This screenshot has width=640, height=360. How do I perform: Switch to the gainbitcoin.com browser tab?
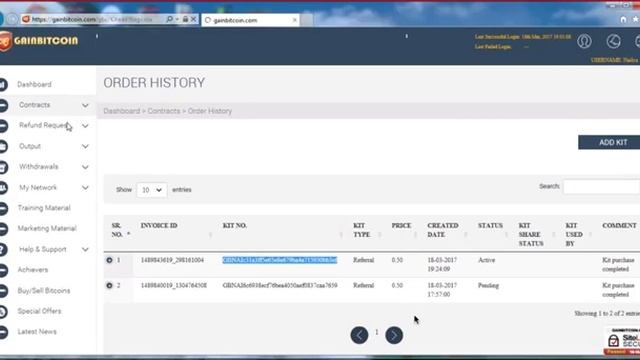click(250, 20)
